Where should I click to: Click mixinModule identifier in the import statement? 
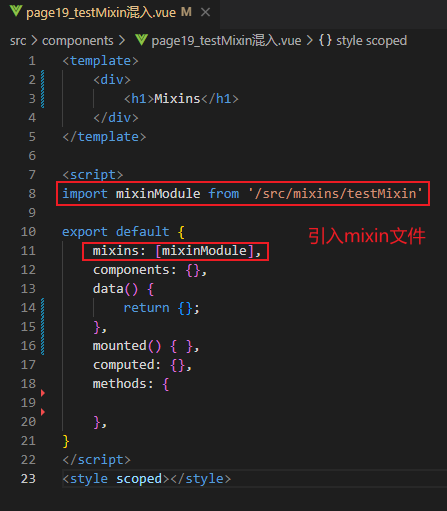(158, 194)
